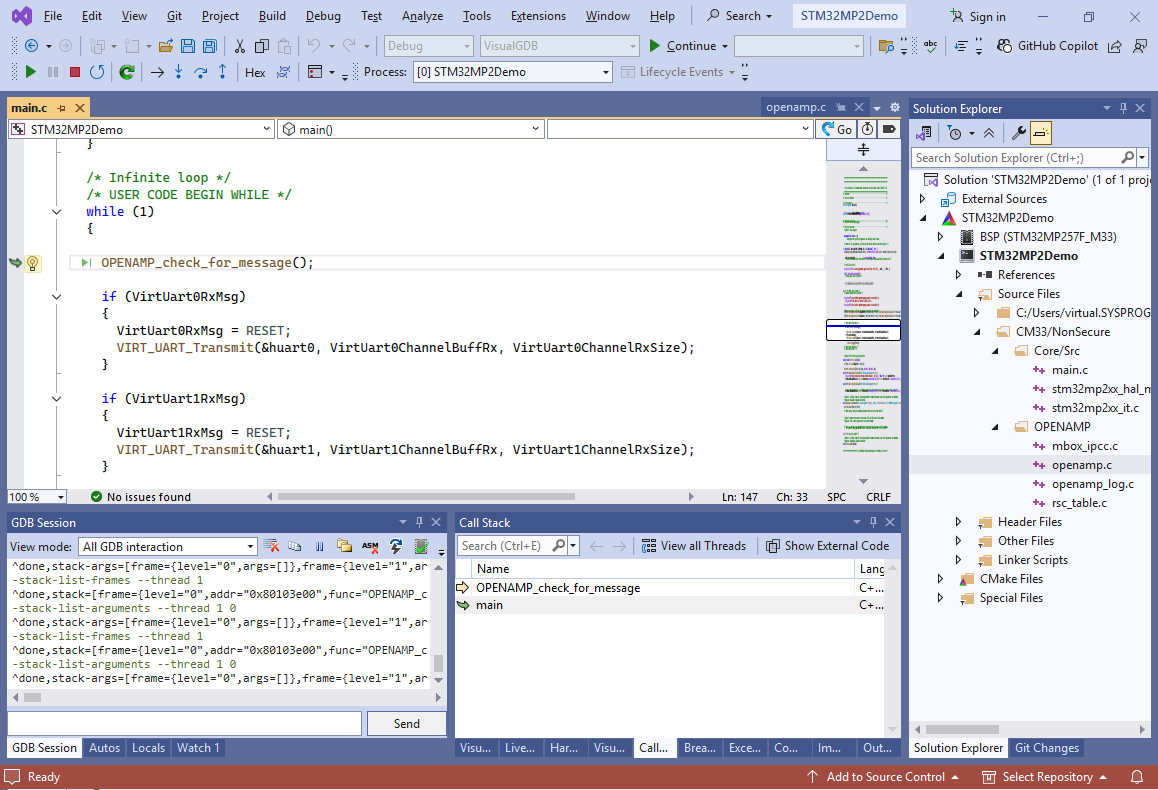
Task: Open Solution Explorer properties wrench icon
Action: click(x=1018, y=133)
